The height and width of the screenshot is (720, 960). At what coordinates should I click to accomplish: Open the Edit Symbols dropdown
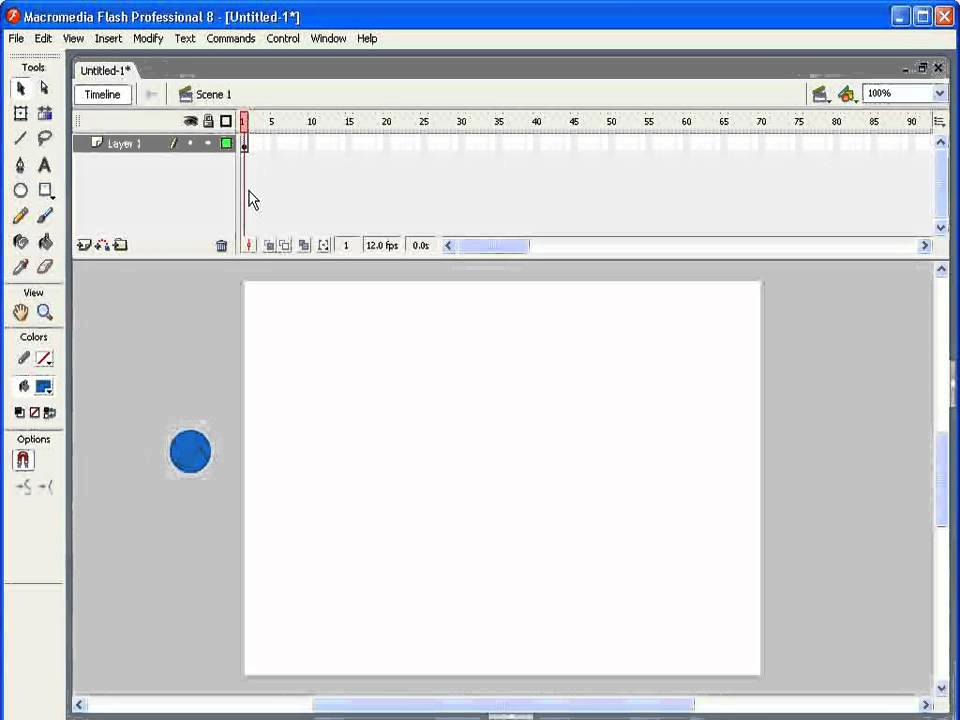tap(848, 94)
